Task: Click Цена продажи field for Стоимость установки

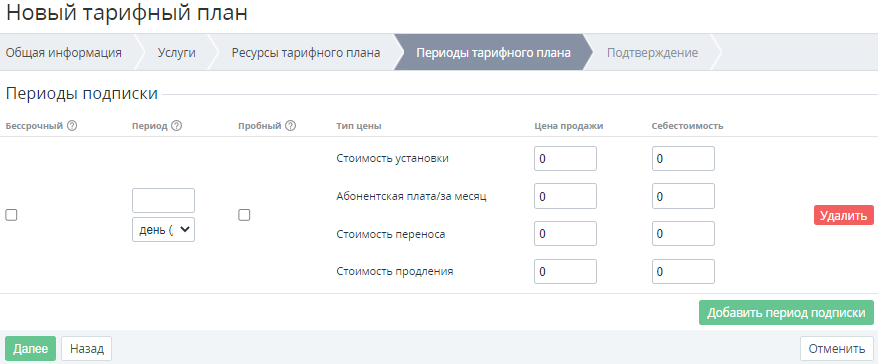Action: [x=566, y=158]
